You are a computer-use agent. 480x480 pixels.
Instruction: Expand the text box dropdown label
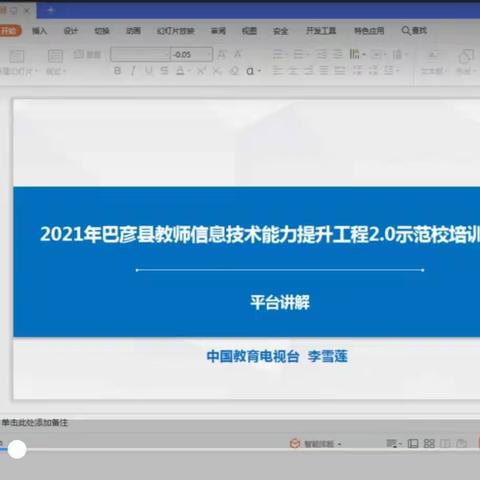point(433,71)
